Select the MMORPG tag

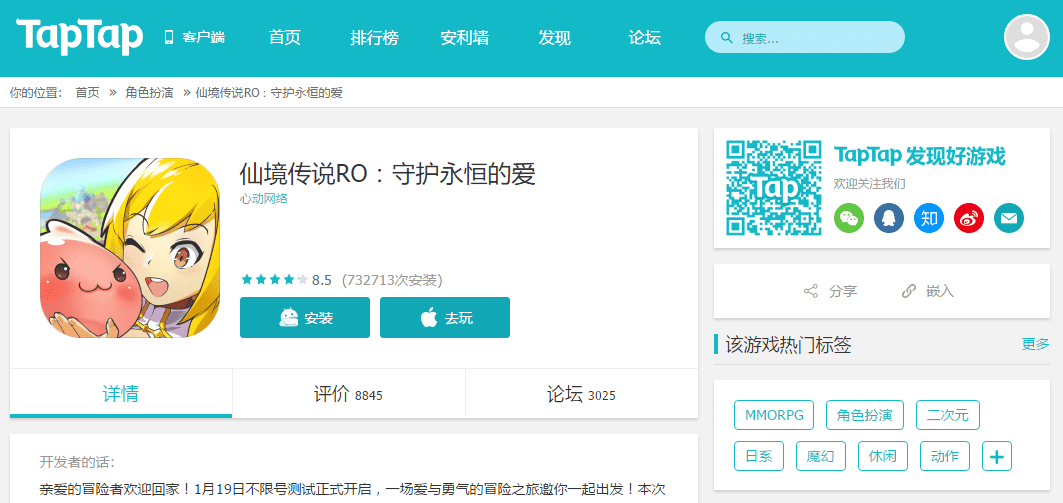pyautogui.click(x=774, y=415)
